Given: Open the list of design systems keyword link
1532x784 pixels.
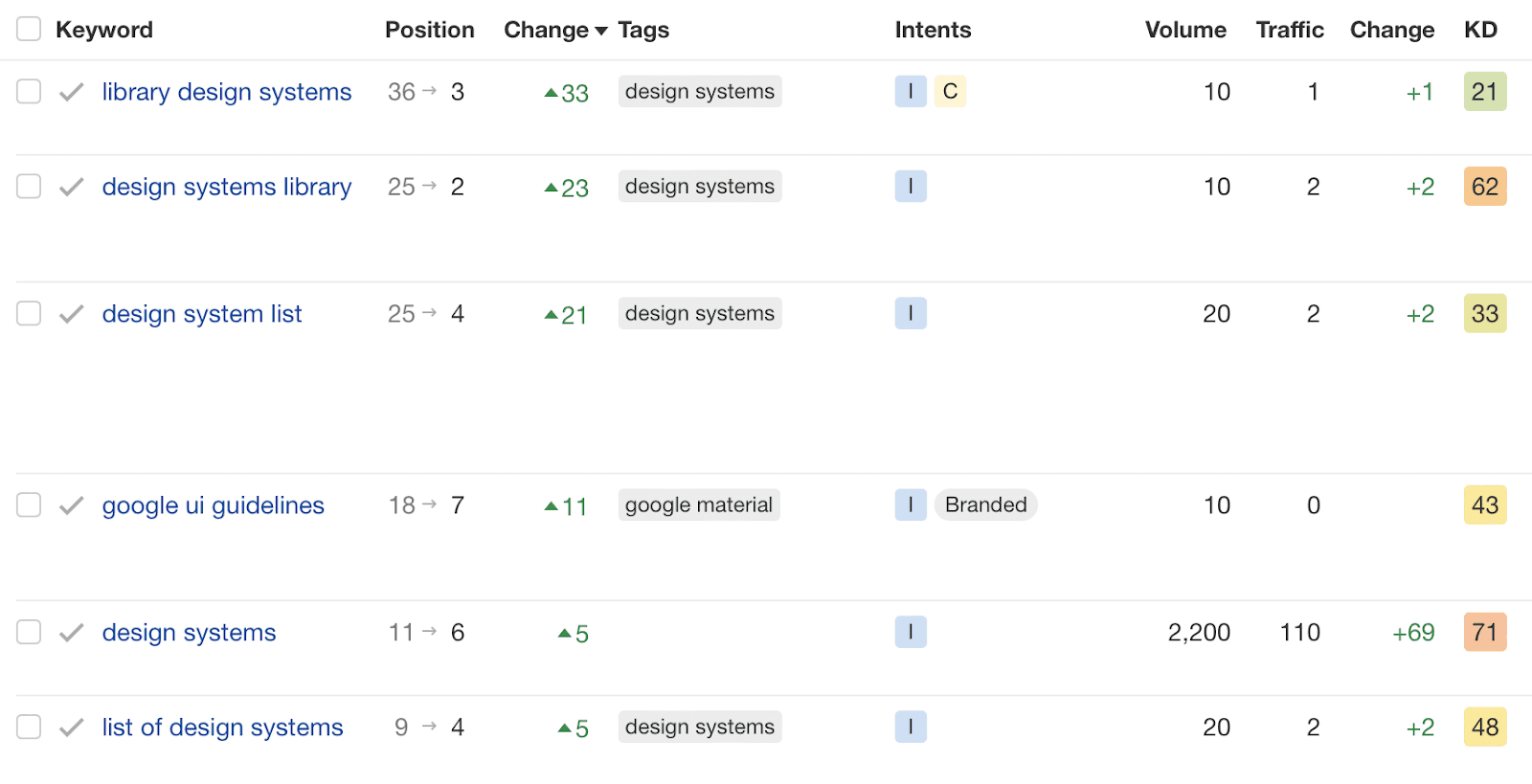Looking at the screenshot, I should 222,728.
